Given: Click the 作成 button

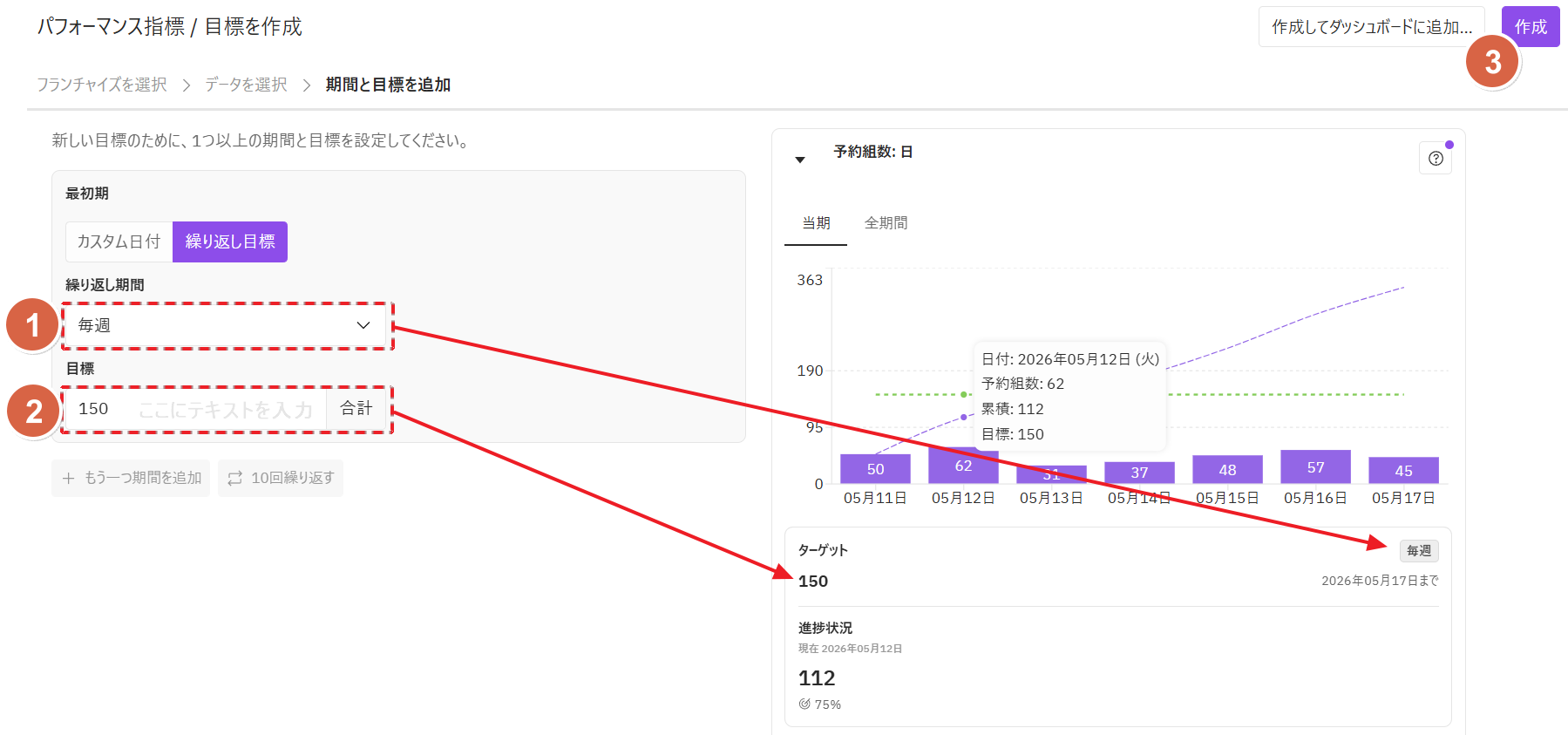Looking at the screenshot, I should tap(1531, 27).
